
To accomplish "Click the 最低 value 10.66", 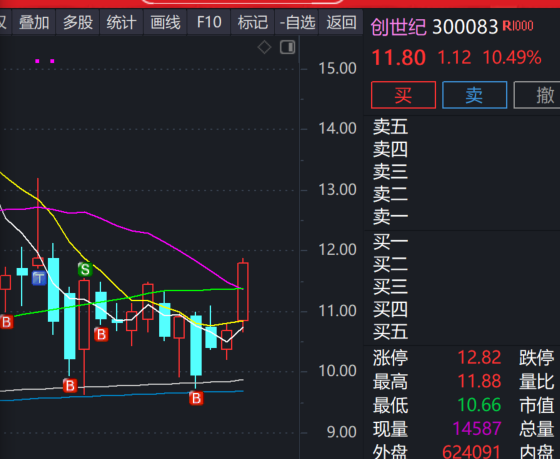I will click(x=479, y=405).
